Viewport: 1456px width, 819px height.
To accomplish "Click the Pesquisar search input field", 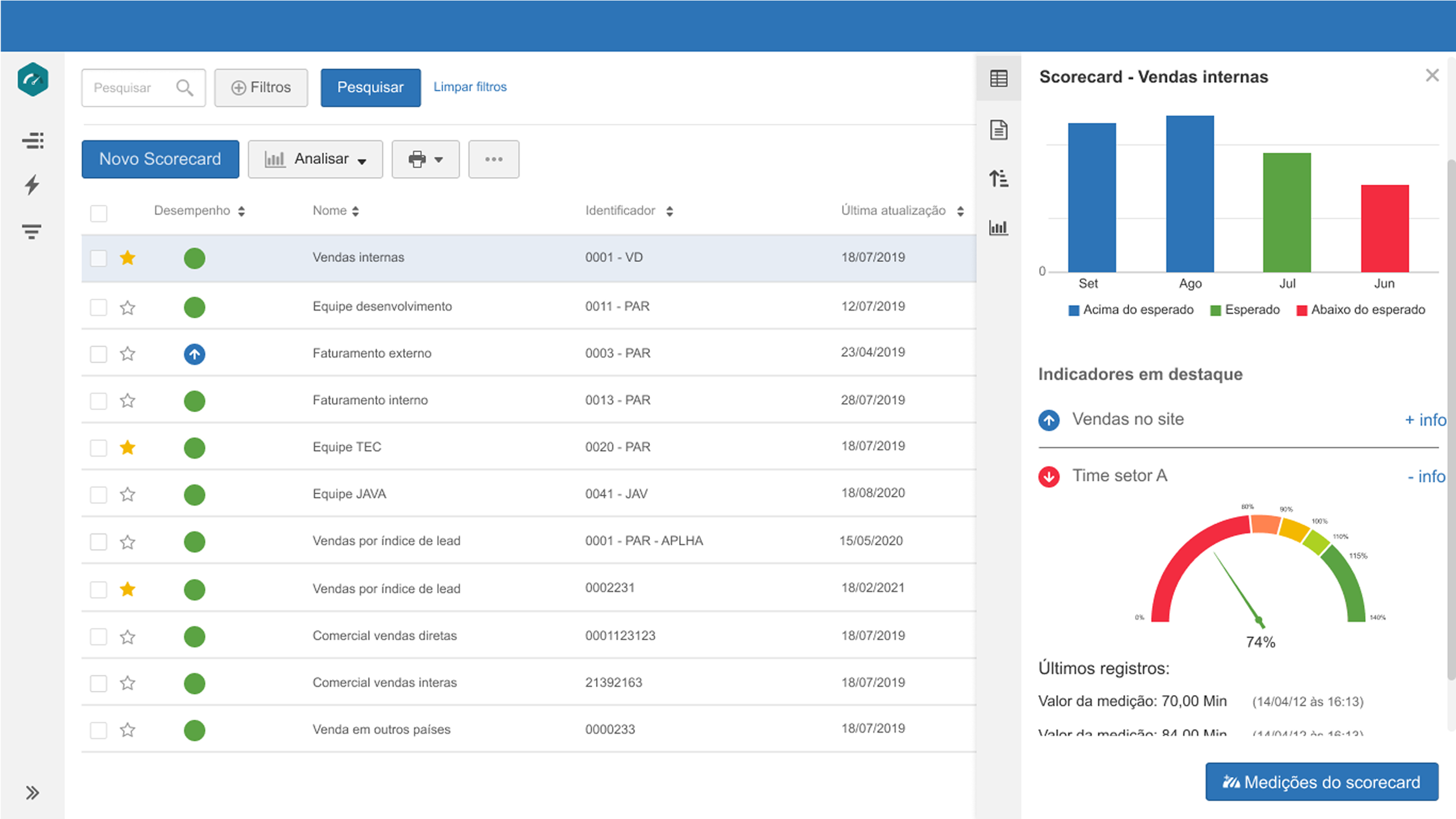I will point(136,87).
